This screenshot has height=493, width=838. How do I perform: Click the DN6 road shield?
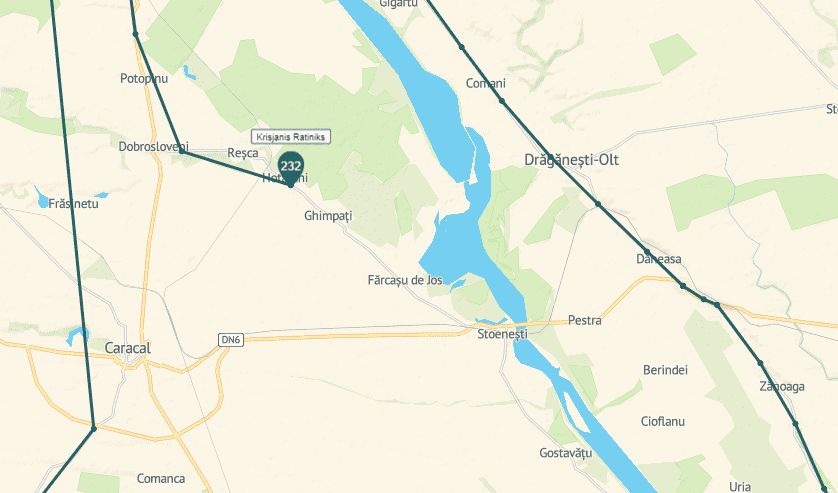point(231,340)
